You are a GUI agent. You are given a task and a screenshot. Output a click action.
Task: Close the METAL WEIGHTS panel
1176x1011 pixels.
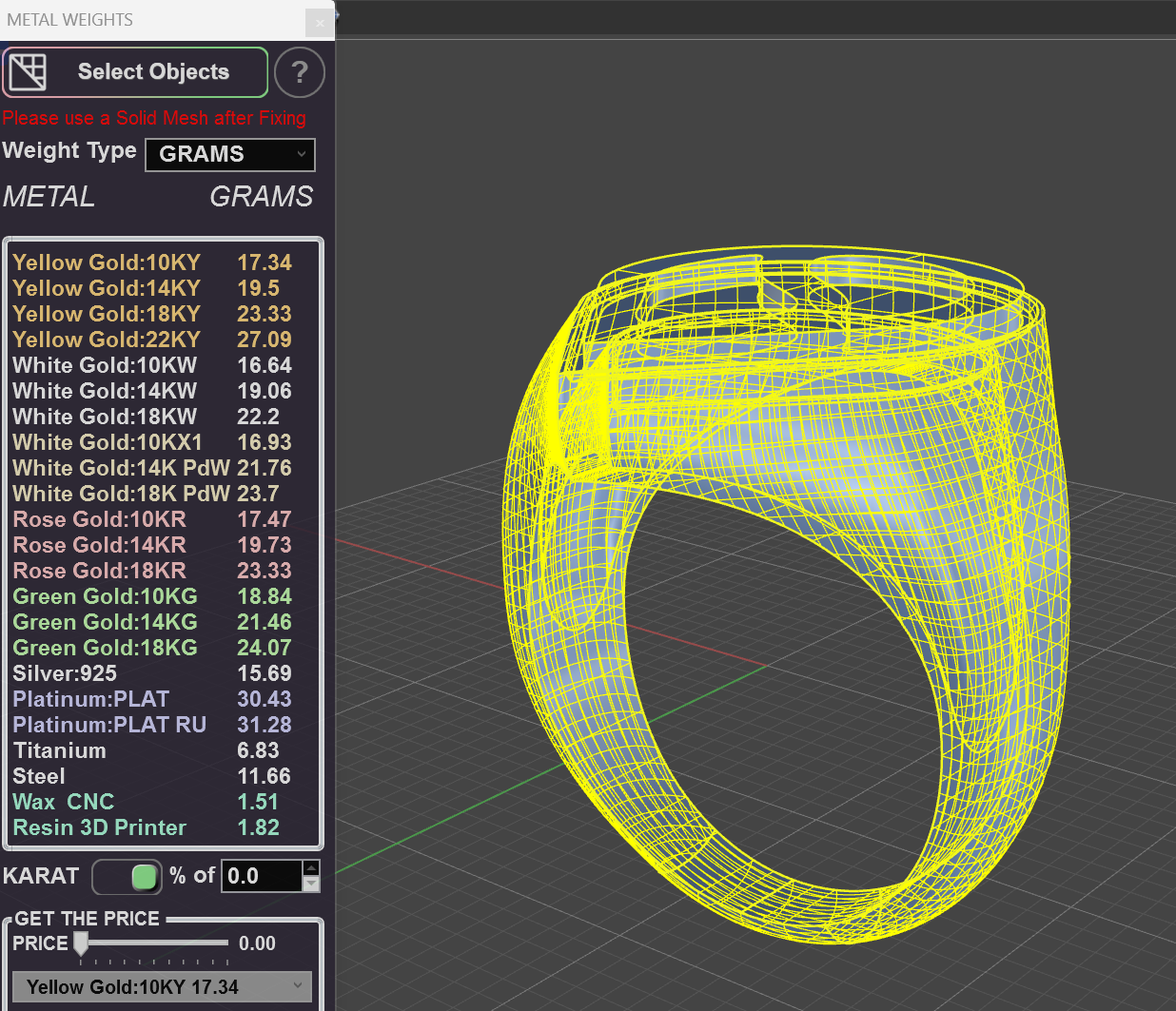(x=320, y=23)
